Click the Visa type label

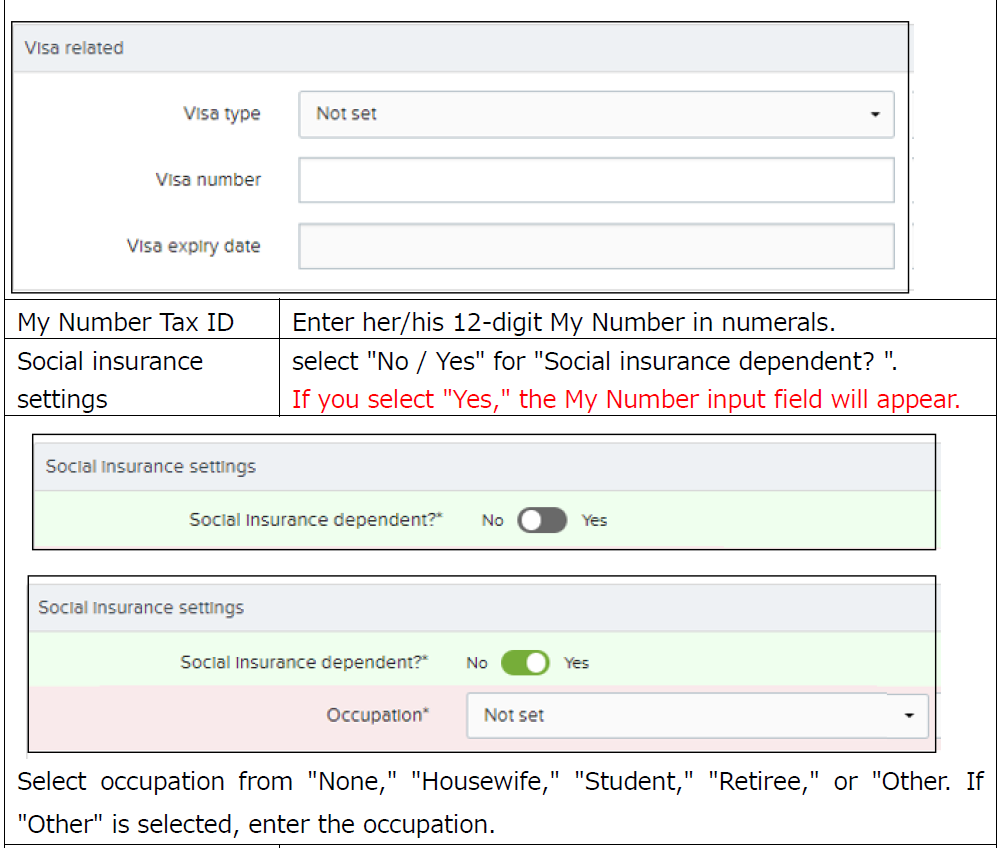222,114
